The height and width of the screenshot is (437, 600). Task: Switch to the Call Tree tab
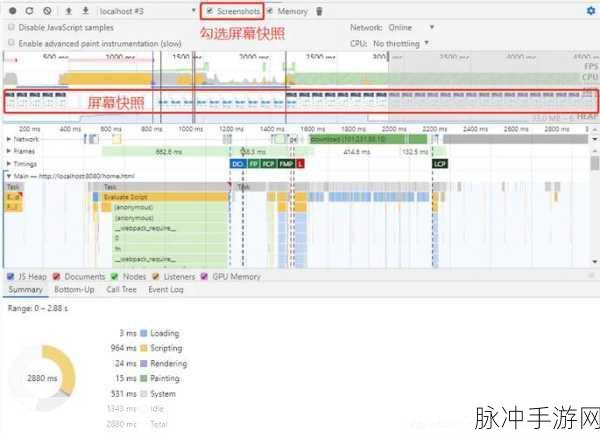point(122,290)
